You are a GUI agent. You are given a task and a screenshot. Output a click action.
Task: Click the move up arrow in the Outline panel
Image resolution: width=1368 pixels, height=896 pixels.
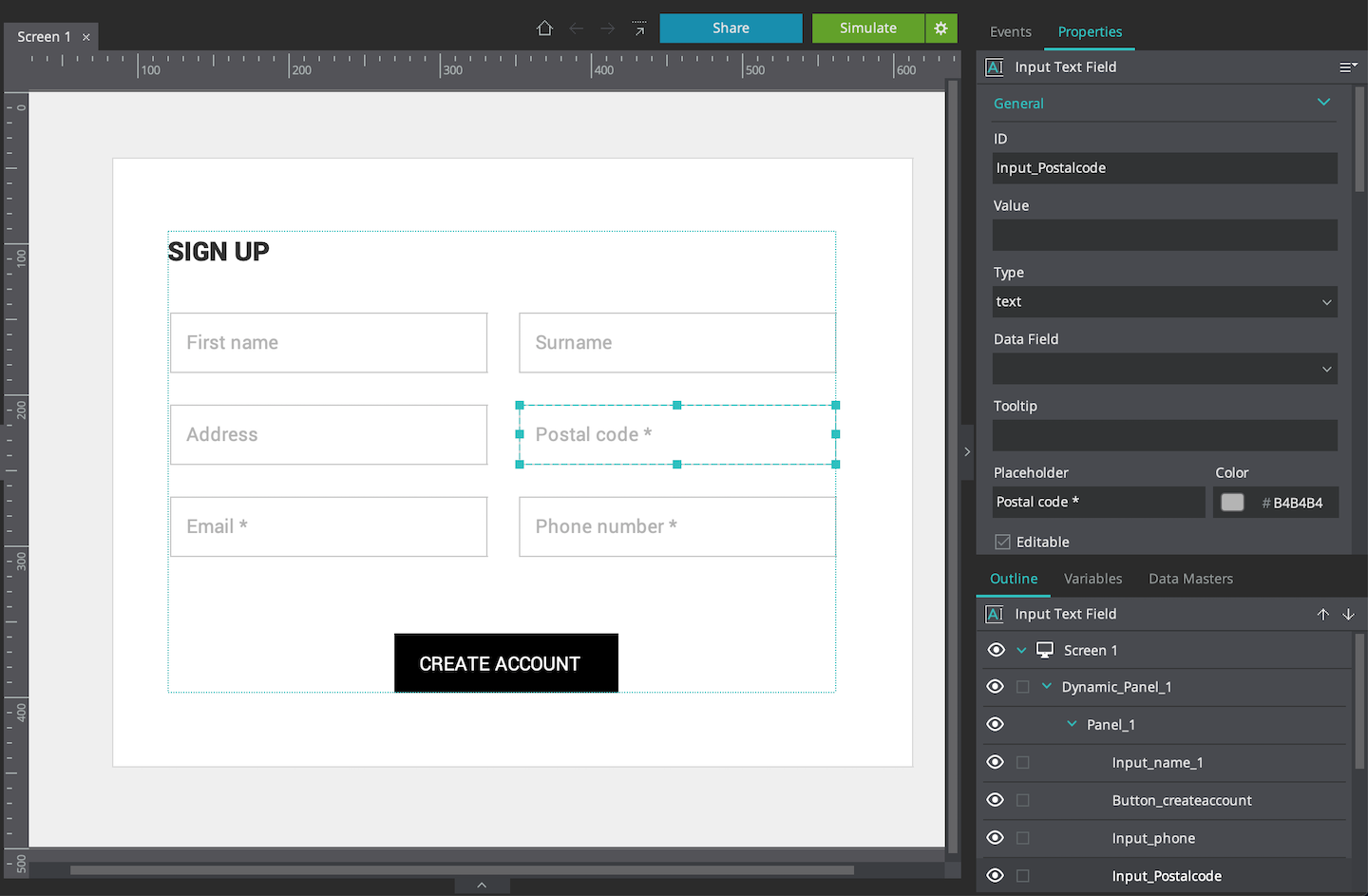click(x=1323, y=614)
